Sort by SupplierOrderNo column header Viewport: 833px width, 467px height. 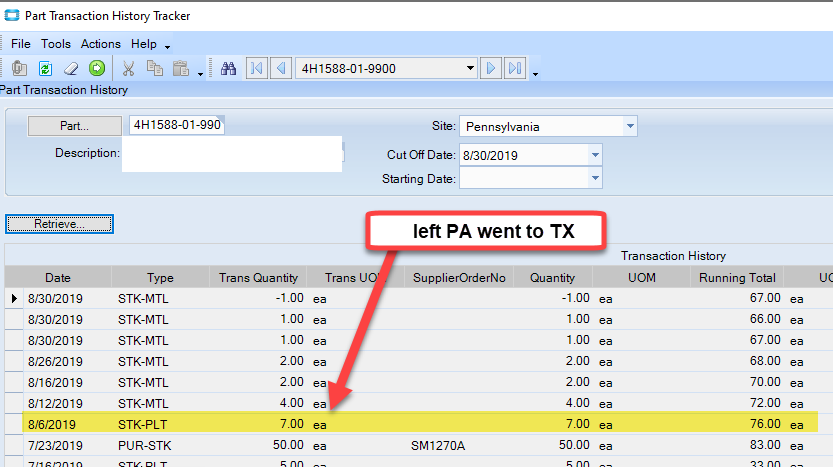click(459, 278)
